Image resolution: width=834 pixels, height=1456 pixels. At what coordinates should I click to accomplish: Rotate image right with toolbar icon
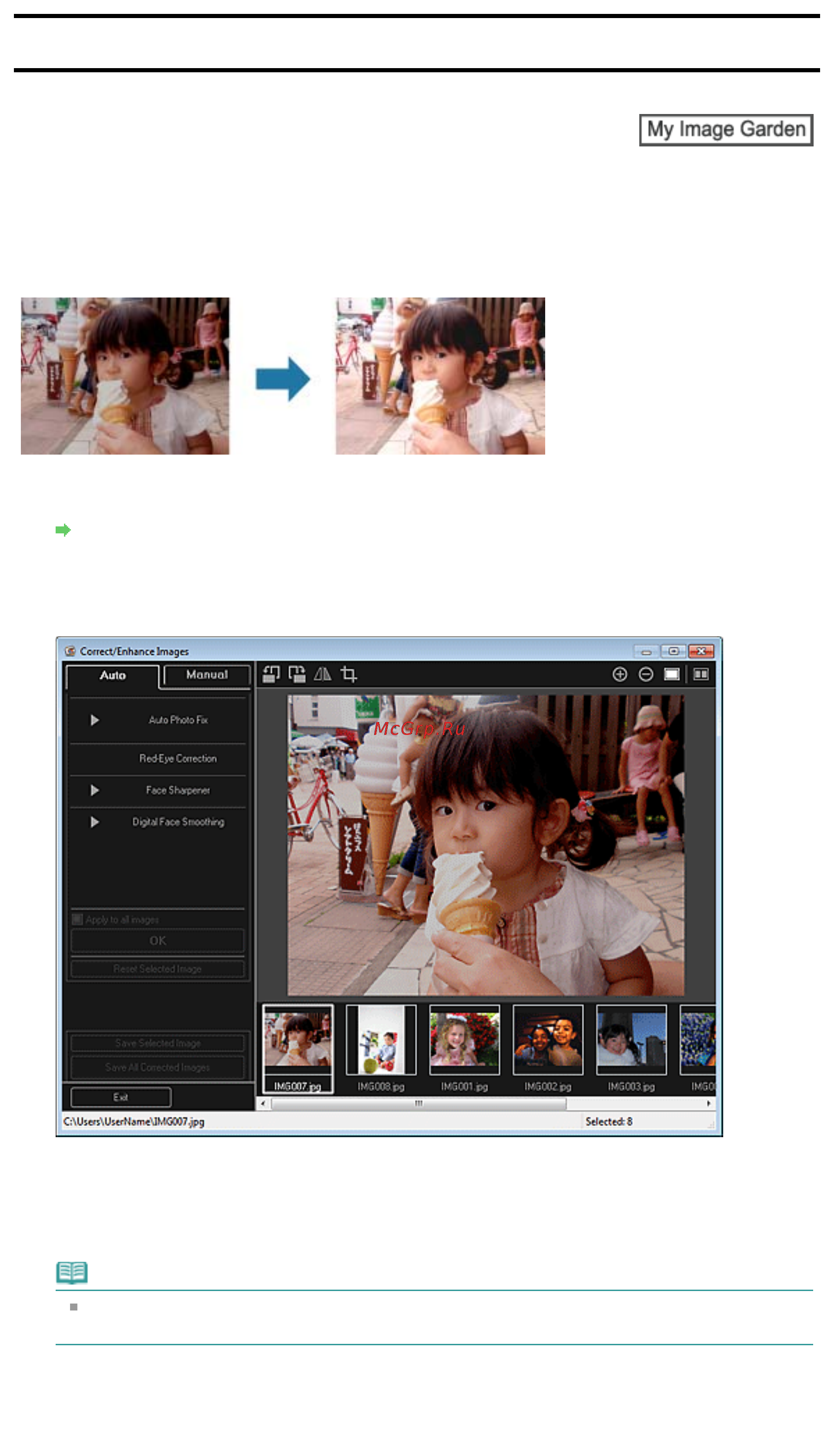coord(297,674)
